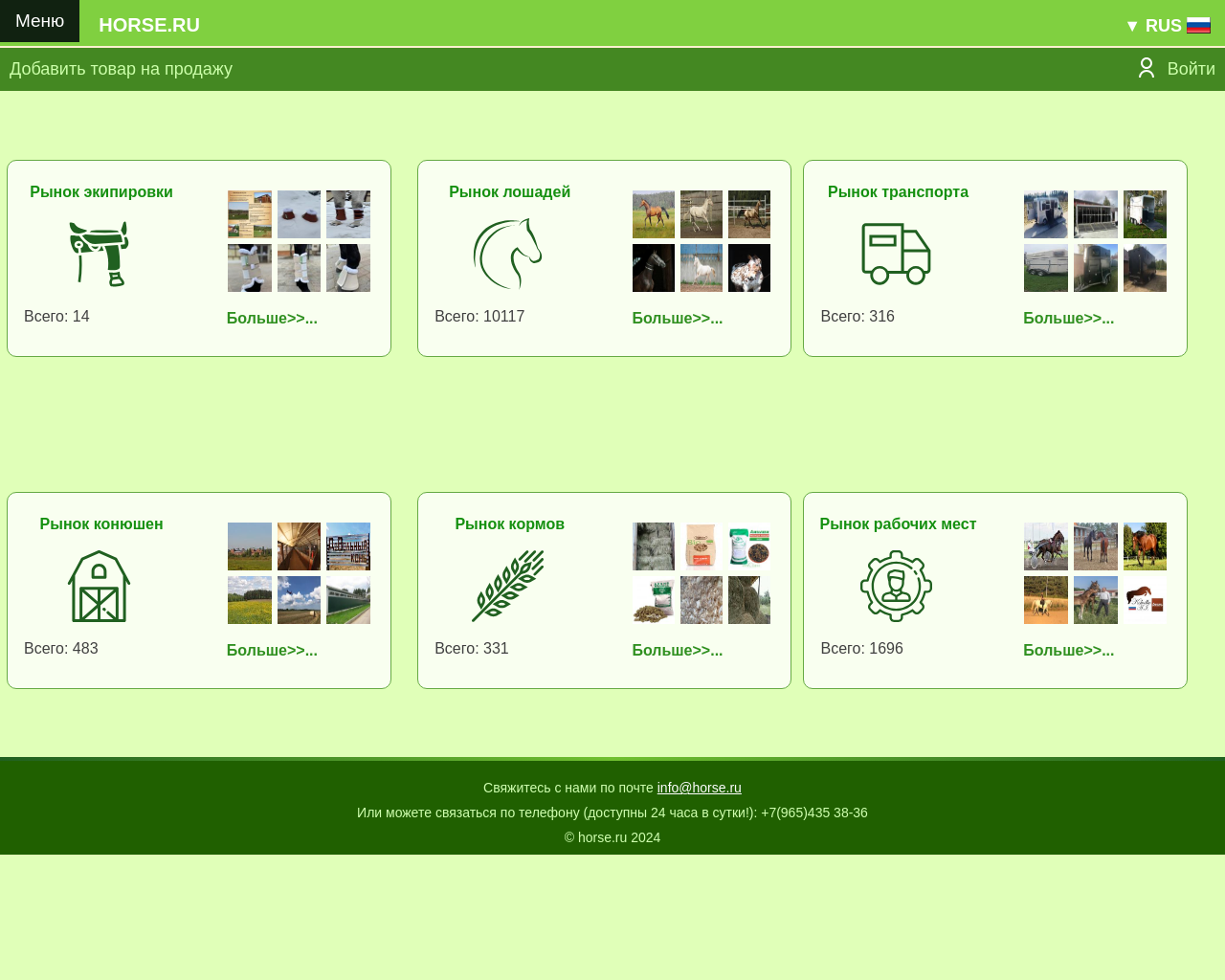Click Больше>>... in Рынок кормов card
The image size is (1225, 980).
(677, 650)
